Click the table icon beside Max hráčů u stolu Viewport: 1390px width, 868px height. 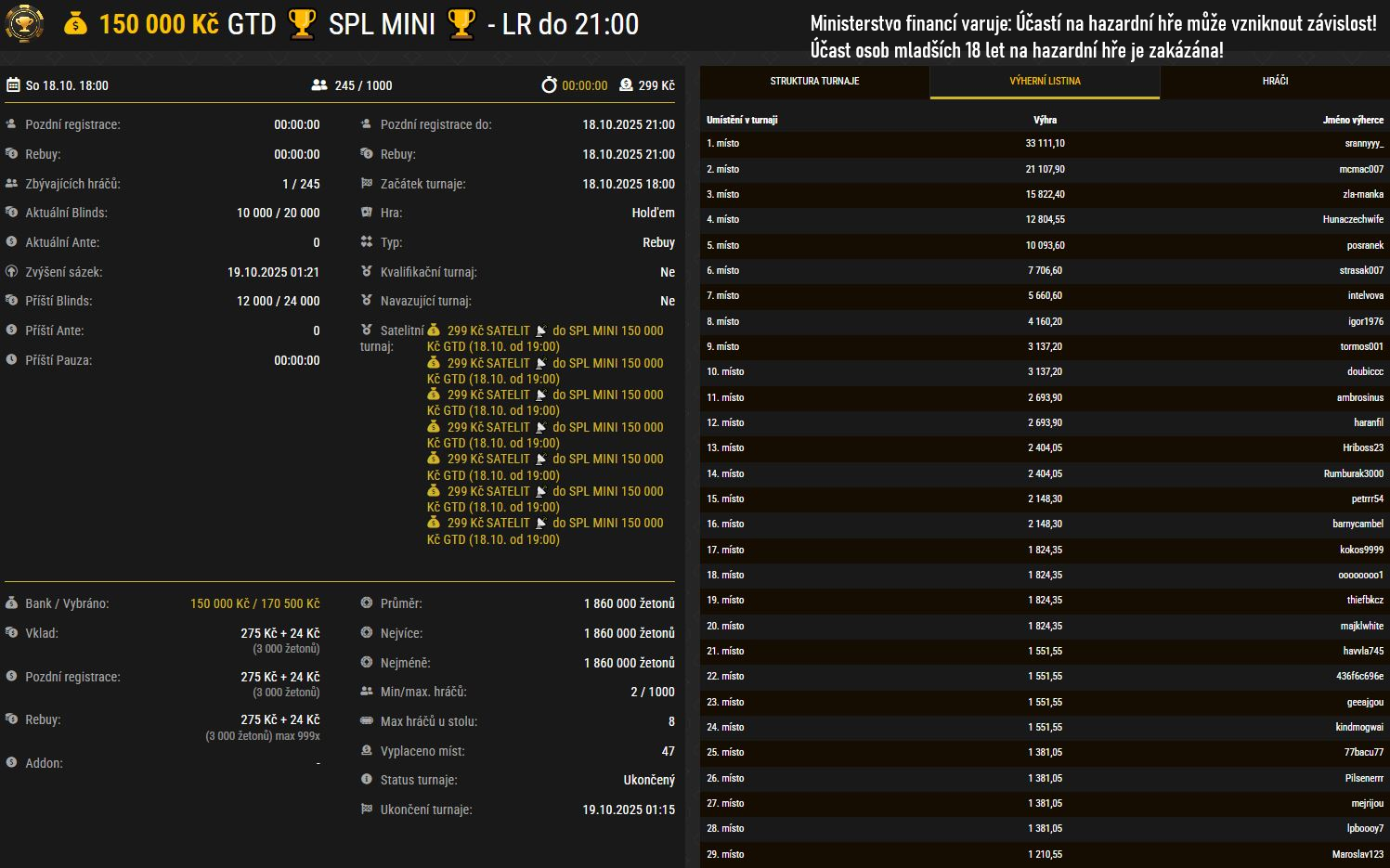click(367, 721)
